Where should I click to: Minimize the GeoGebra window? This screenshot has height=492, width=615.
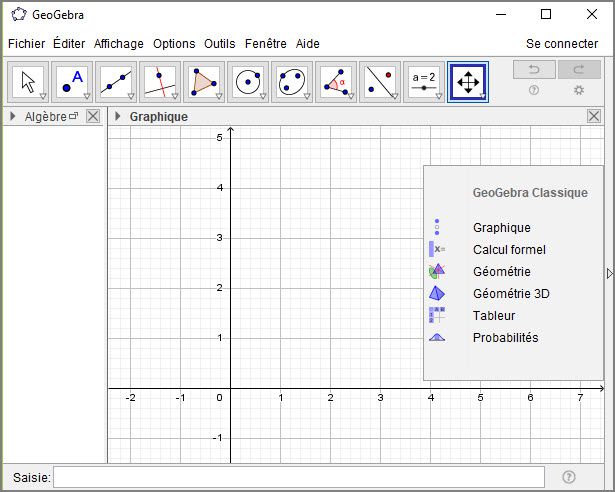pyautogui.click(x=501, y=15)
